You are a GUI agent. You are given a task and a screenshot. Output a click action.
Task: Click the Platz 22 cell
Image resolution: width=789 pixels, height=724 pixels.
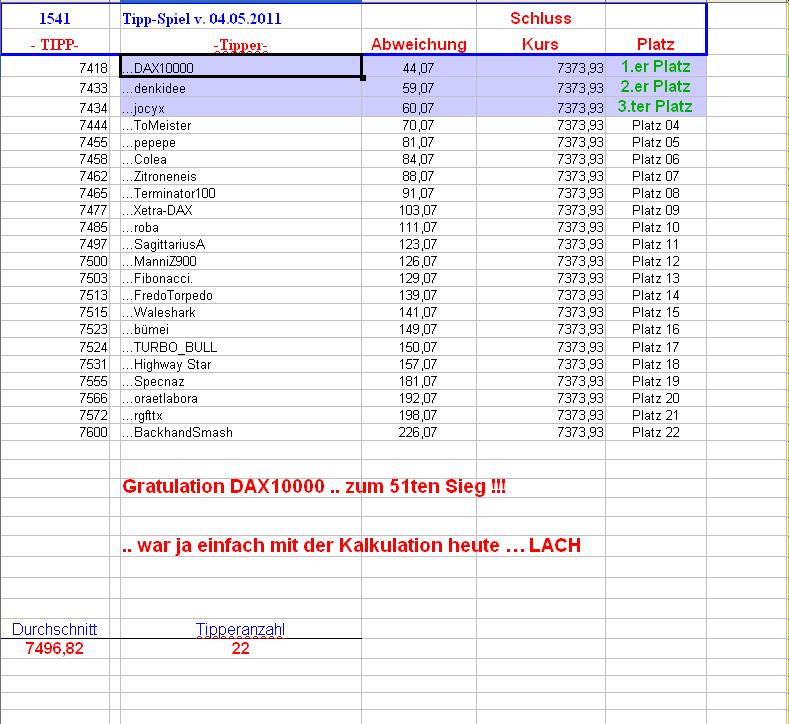[x=656, y=433]
